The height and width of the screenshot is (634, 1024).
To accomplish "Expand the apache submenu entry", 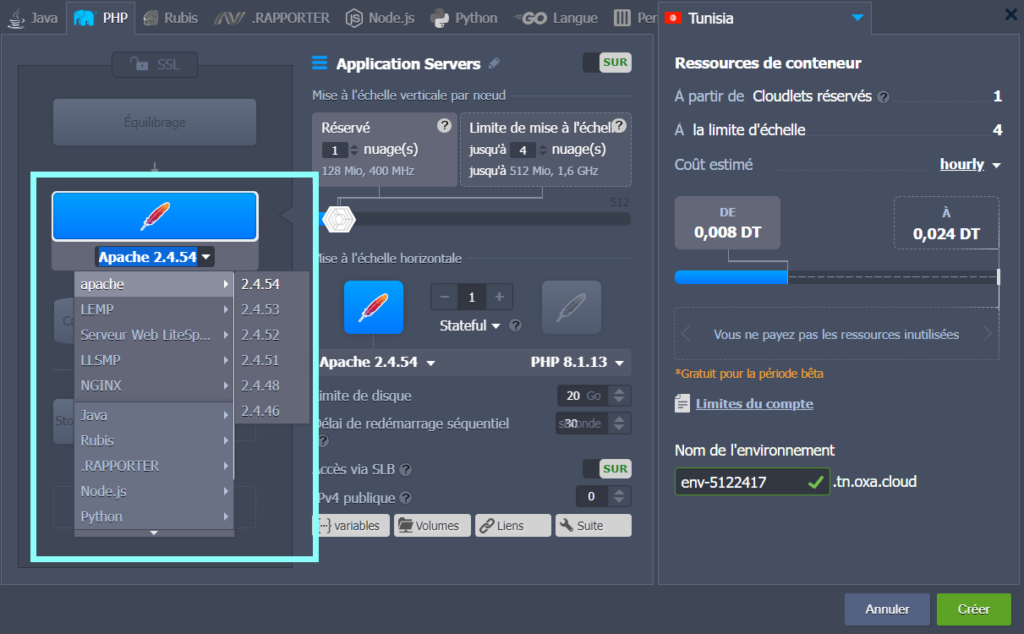I will tap(154, 284).
